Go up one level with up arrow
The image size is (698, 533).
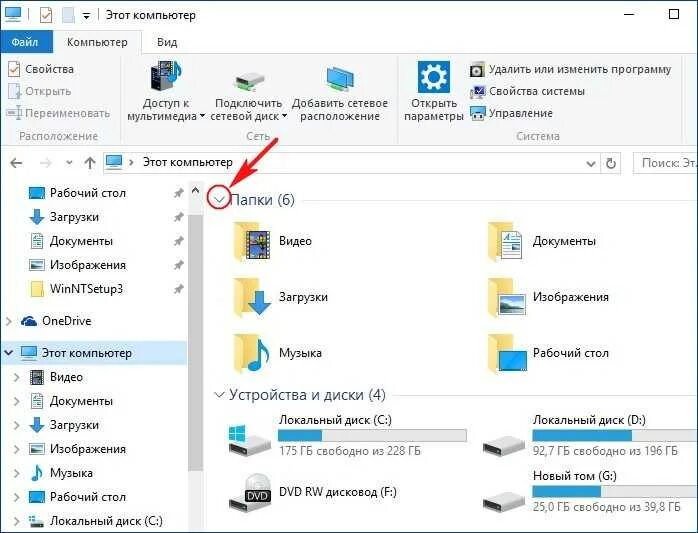pos(90,163)
